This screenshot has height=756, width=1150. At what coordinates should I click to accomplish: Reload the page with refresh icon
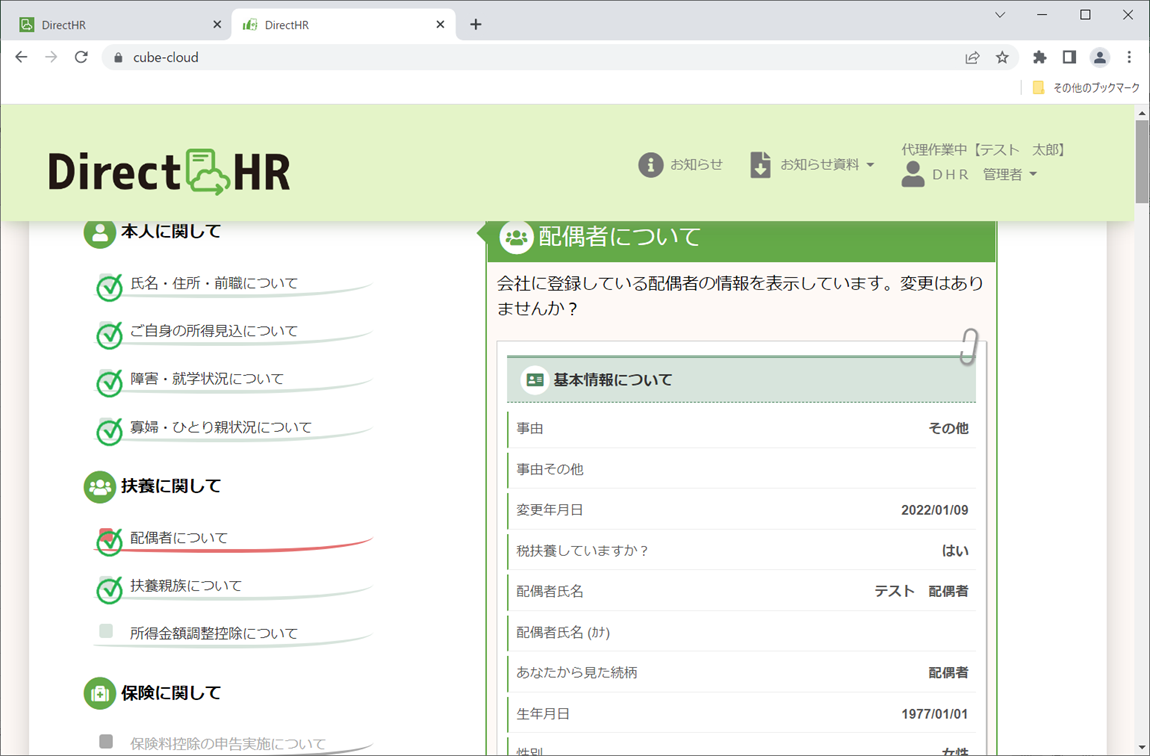point(81,57)
